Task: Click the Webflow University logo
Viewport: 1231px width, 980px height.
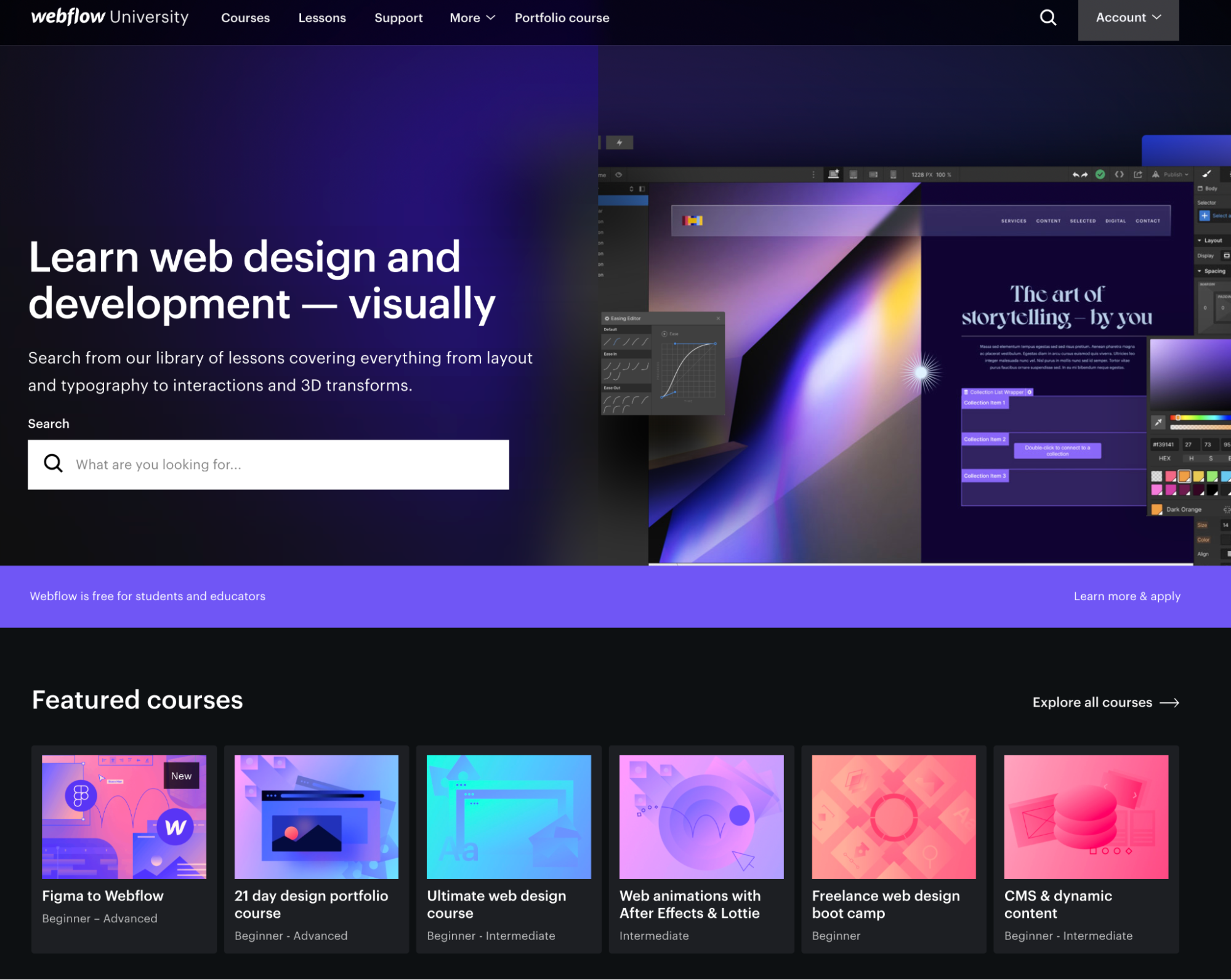Action: click(109, 17)
